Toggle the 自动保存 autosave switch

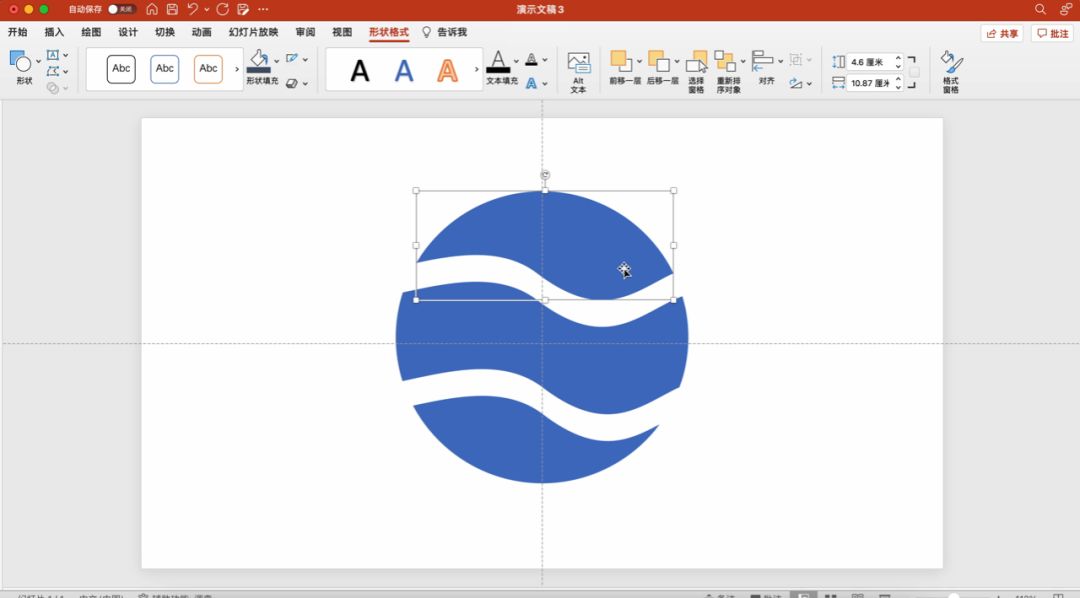[121, 9]
